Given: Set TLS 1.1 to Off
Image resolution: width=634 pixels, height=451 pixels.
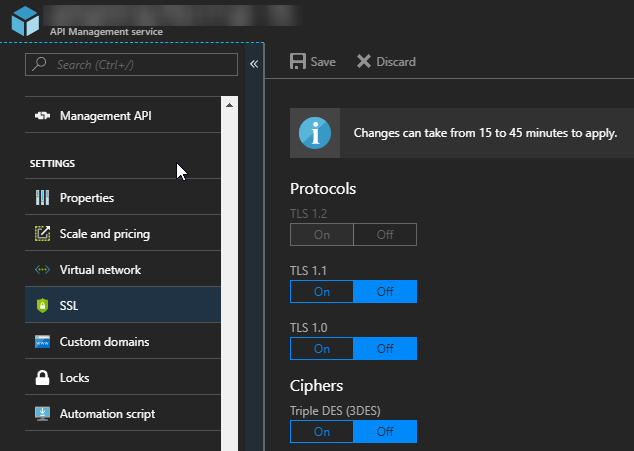Looking at the screenshot, I should coord(385,292).
